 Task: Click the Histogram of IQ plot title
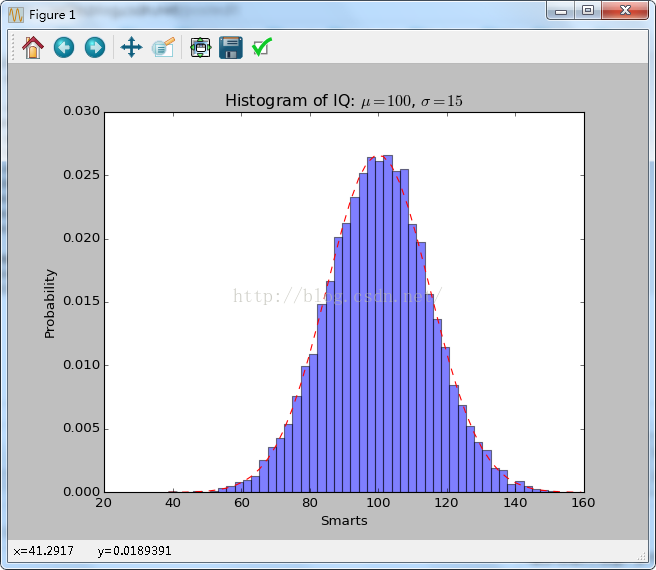(x=344, y=101)
